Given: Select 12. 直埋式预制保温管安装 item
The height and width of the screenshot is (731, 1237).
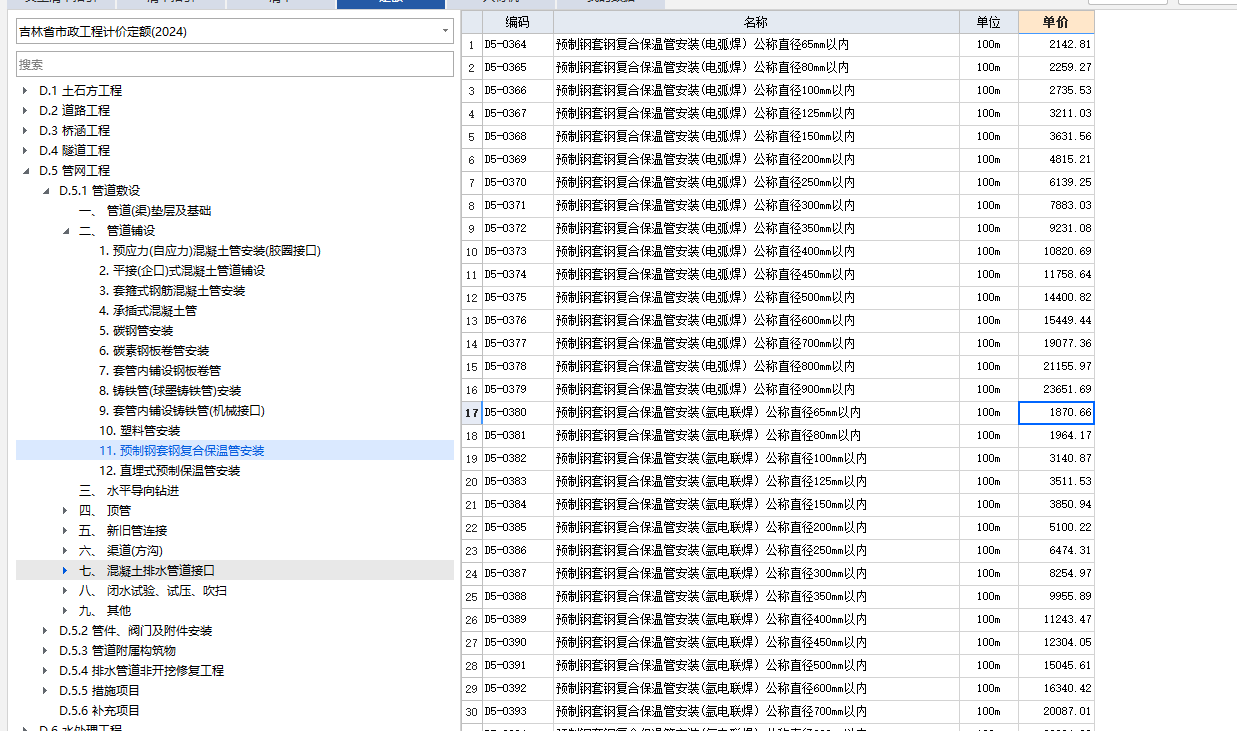Looking at the screenshot, I should (169, 471).
